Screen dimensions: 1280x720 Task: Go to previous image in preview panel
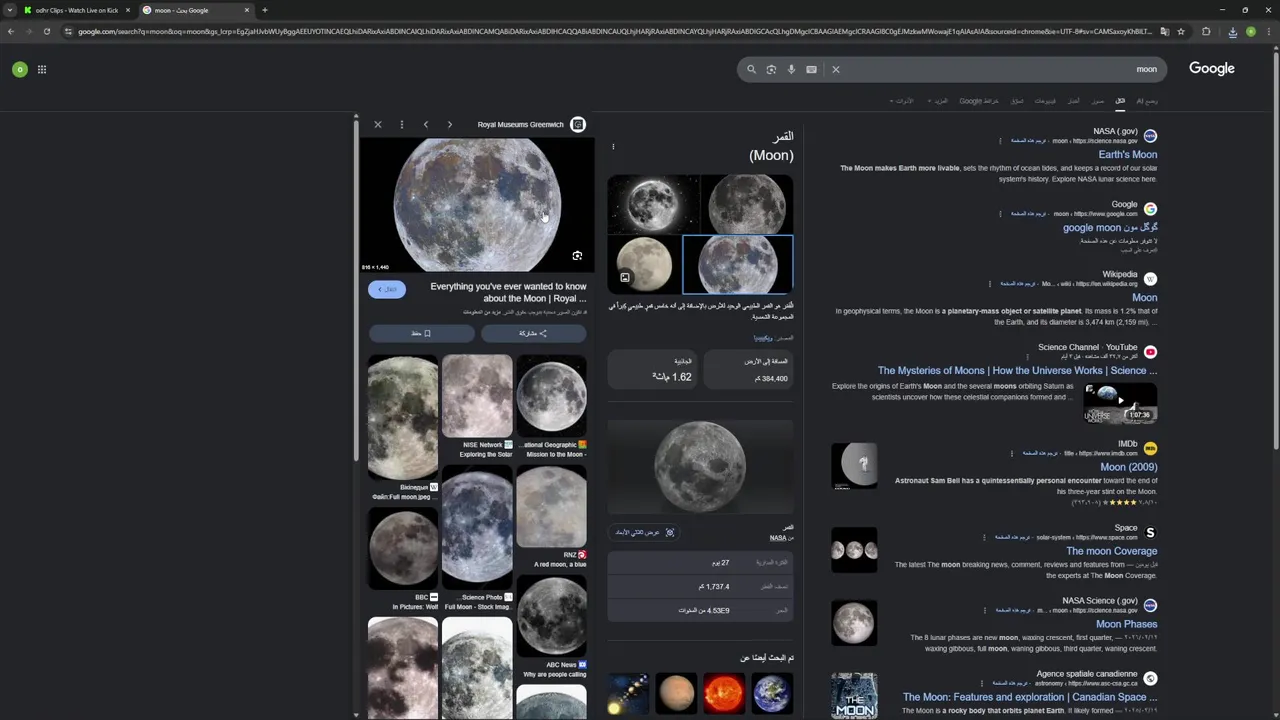(426, 125)
